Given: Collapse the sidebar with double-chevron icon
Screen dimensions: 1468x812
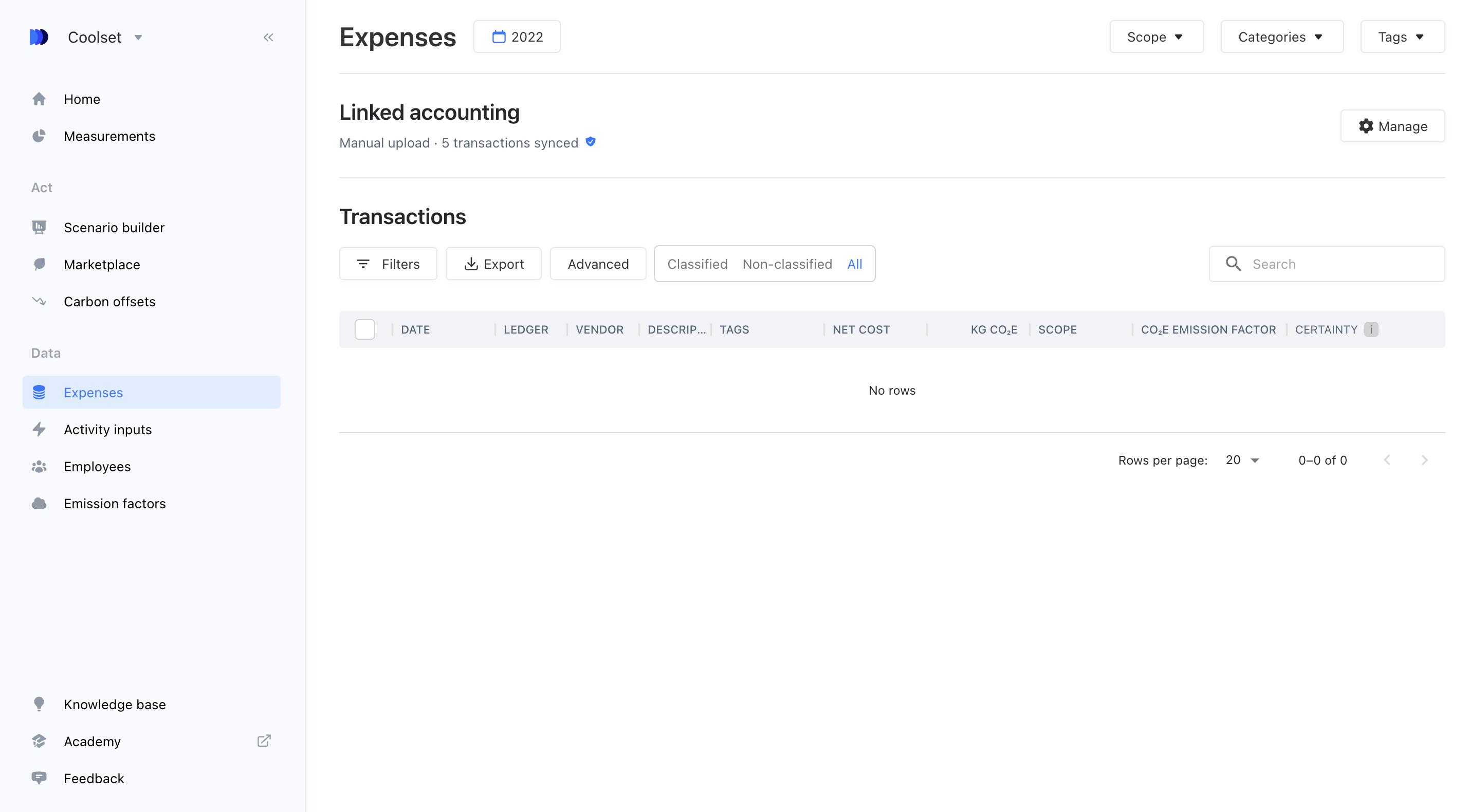Looking at the screenshot, I should pyautogui.click(x=268, y=38).
